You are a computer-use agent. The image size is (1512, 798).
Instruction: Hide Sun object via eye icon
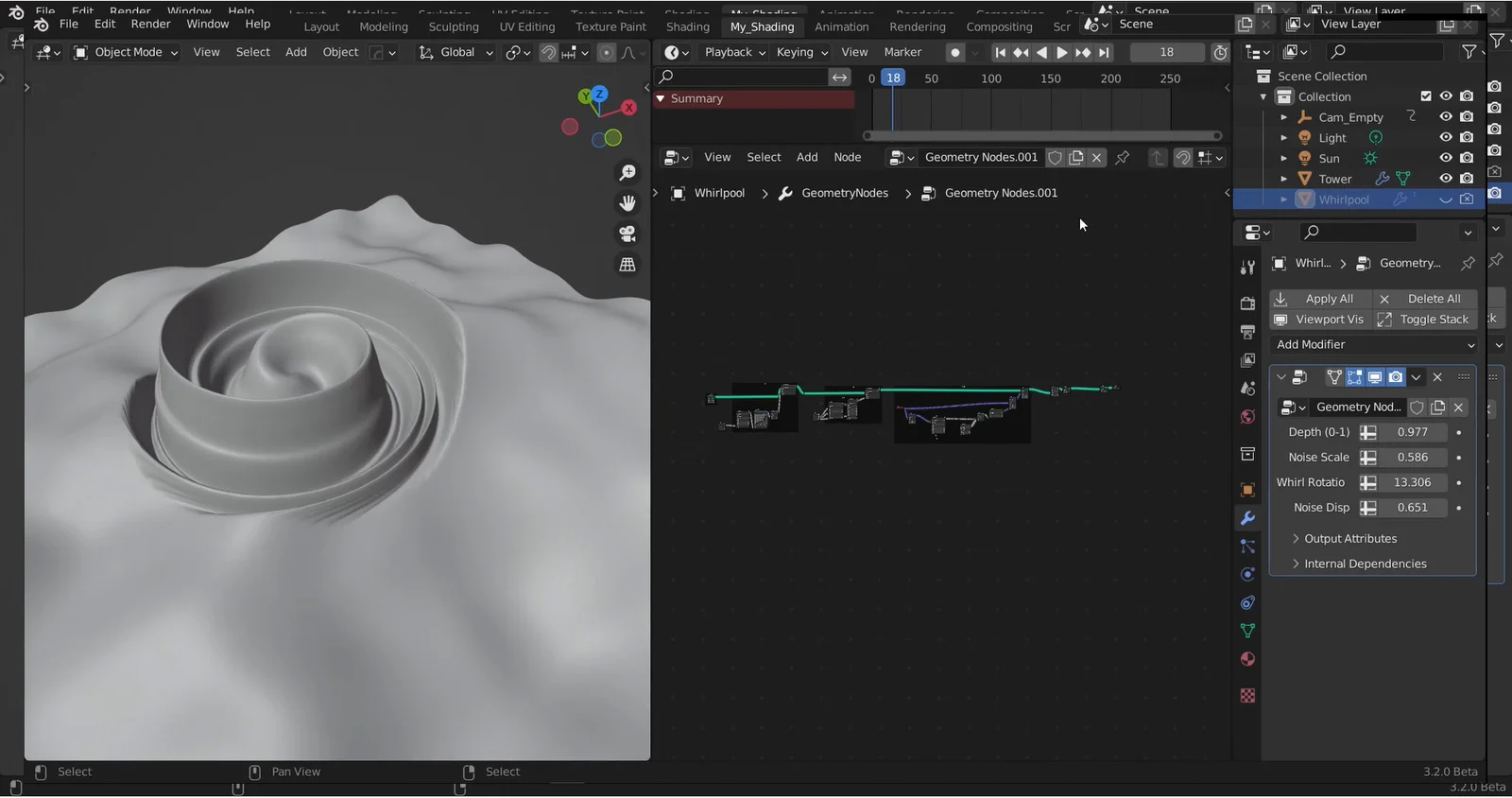pyautogui.click(x=1446, y=158)
